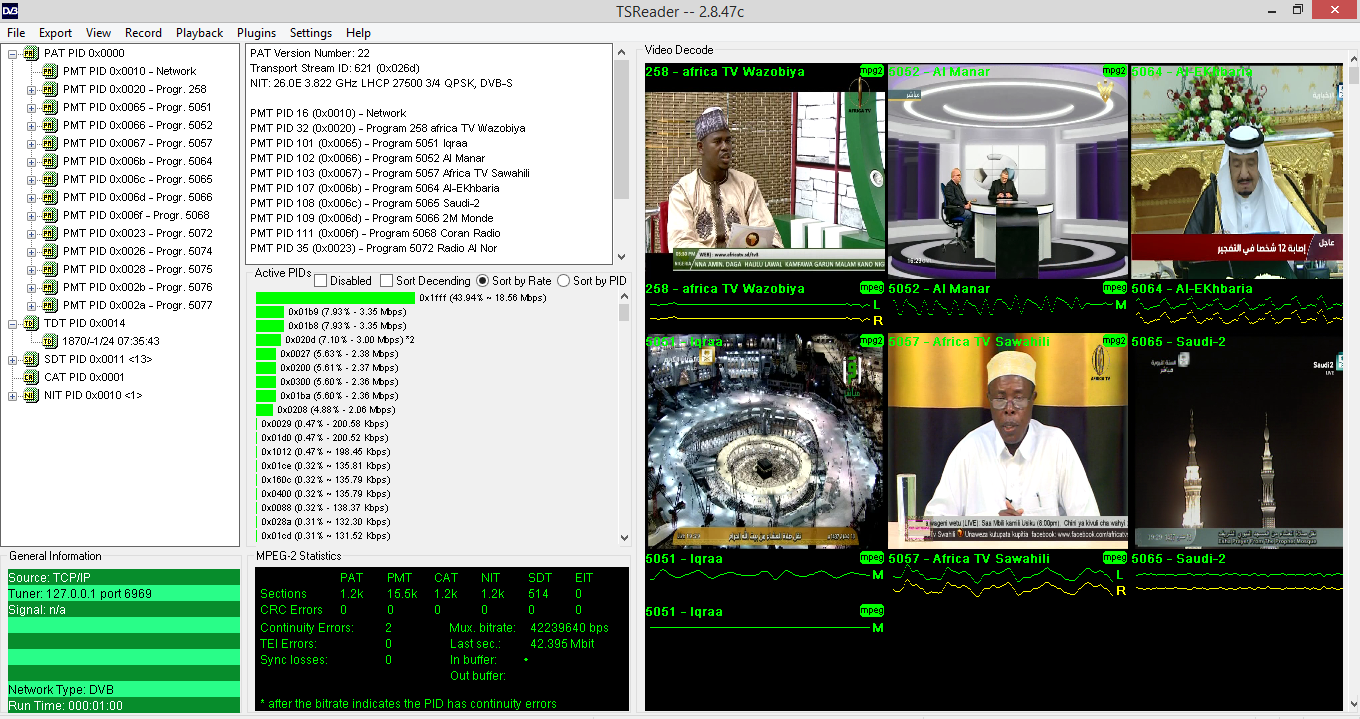The width and height of the screenshot is (1360, 719).
Task: Click the TDT PID 0x0014 icon
Action: (x=30, y=323)
